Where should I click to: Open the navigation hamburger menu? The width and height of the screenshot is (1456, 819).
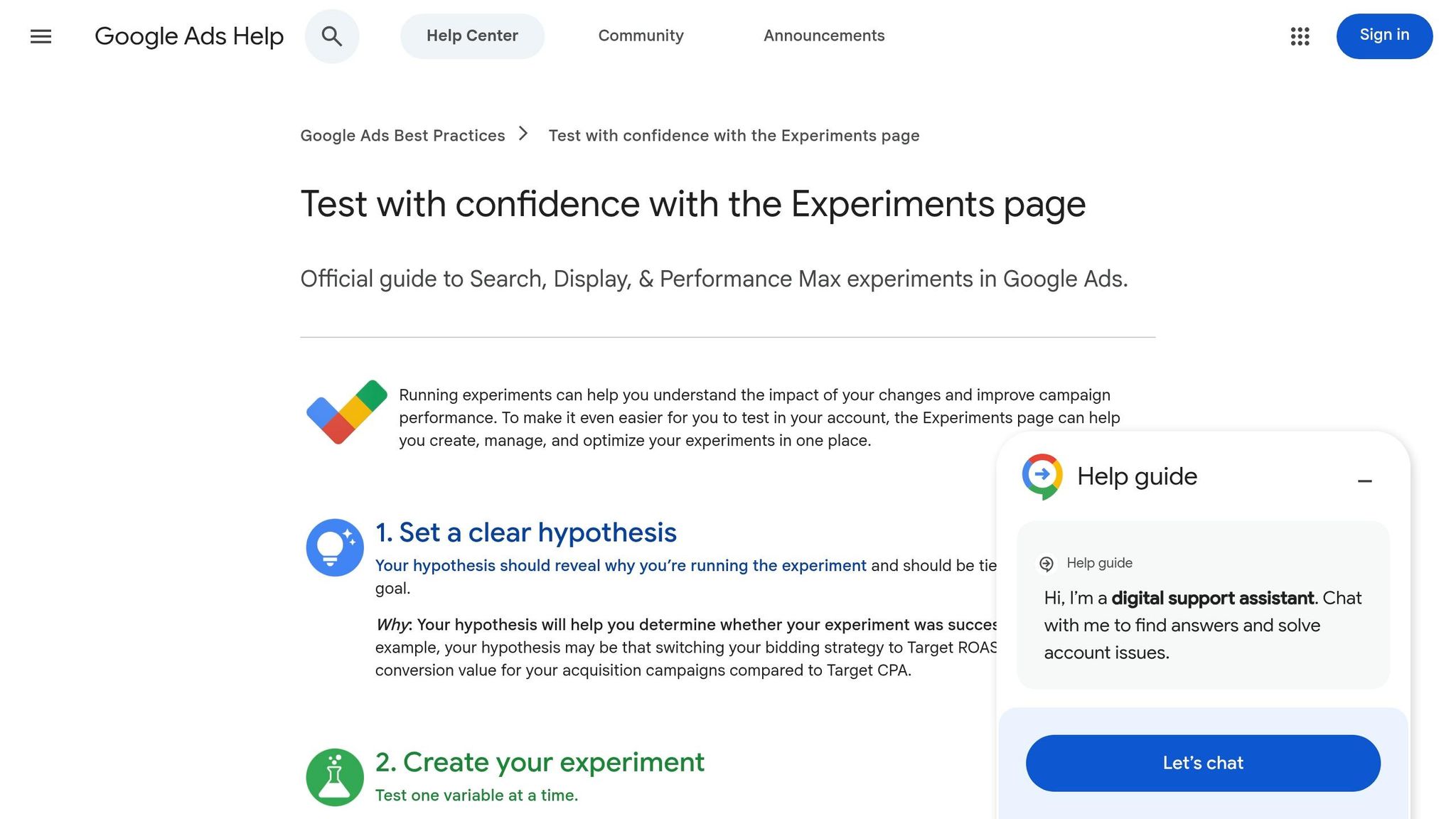(41, 36)
